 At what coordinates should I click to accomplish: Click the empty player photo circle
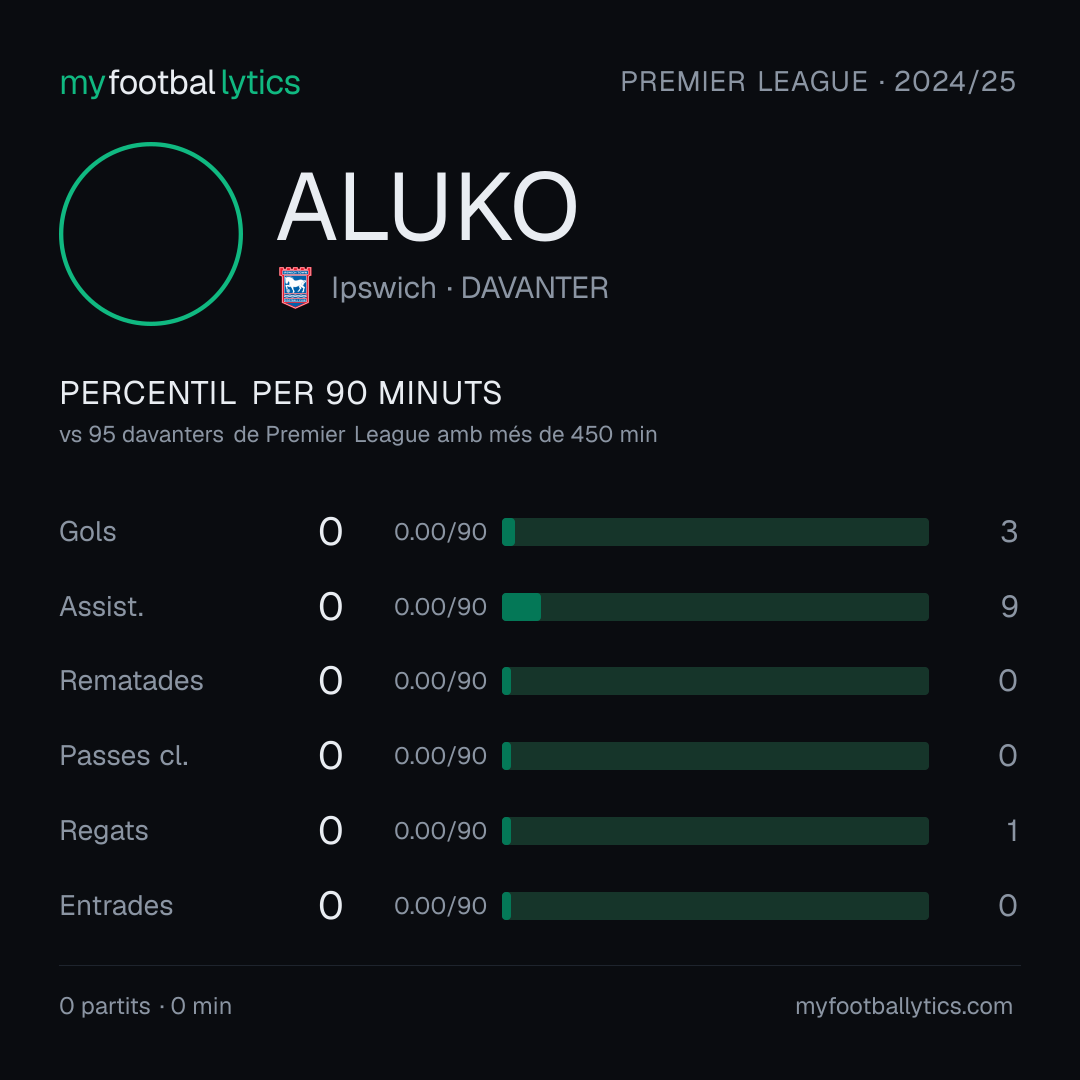(151, 233)
